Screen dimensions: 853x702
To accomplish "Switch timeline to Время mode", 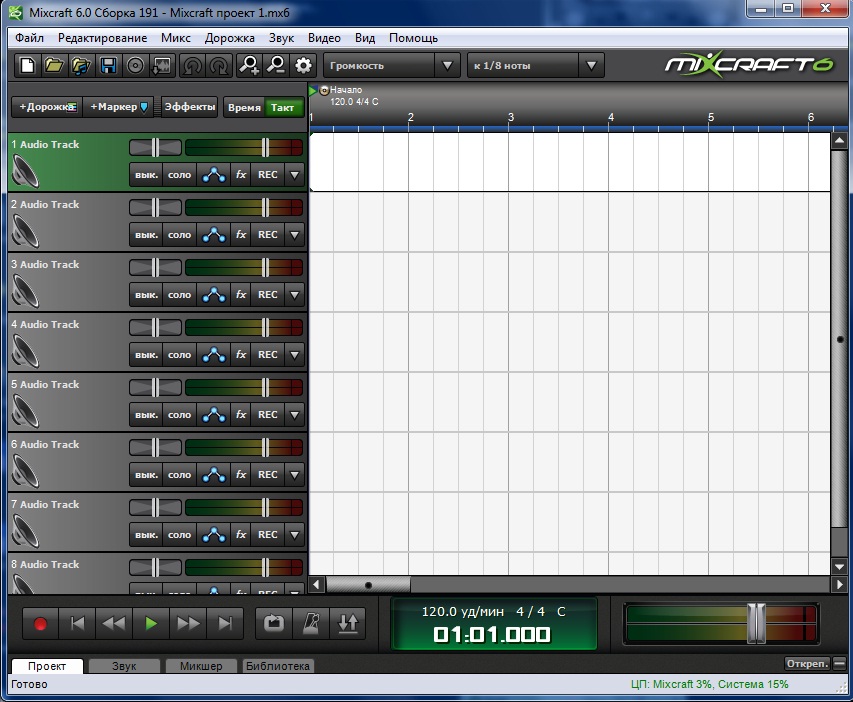I will click(244, 108).
